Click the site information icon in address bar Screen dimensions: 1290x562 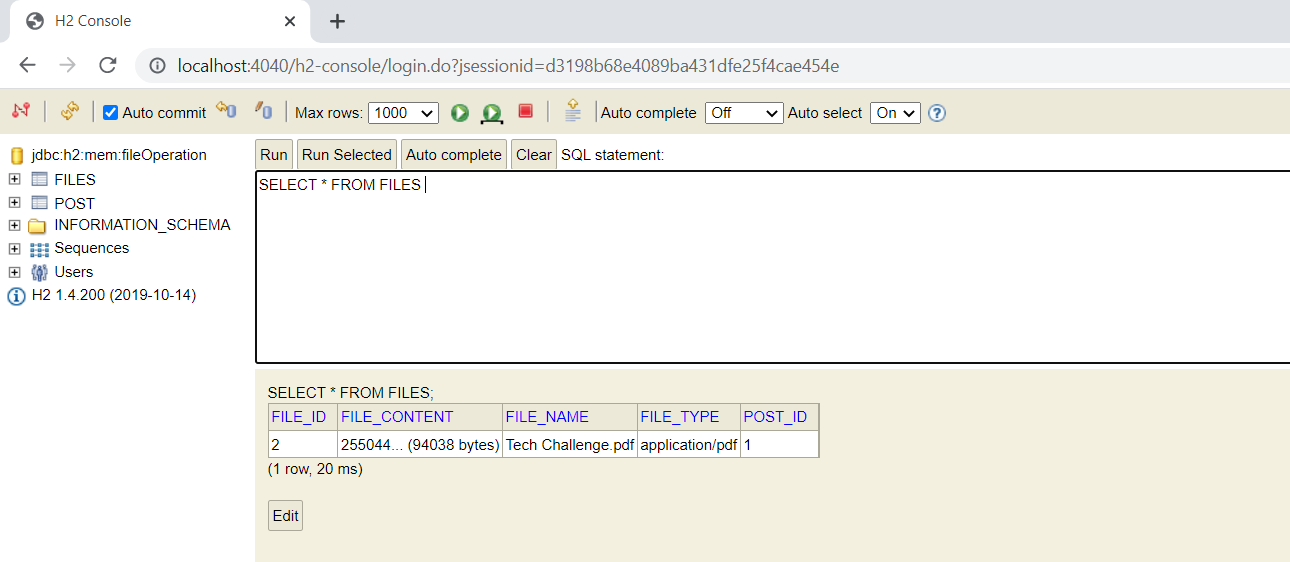[157, 66]
